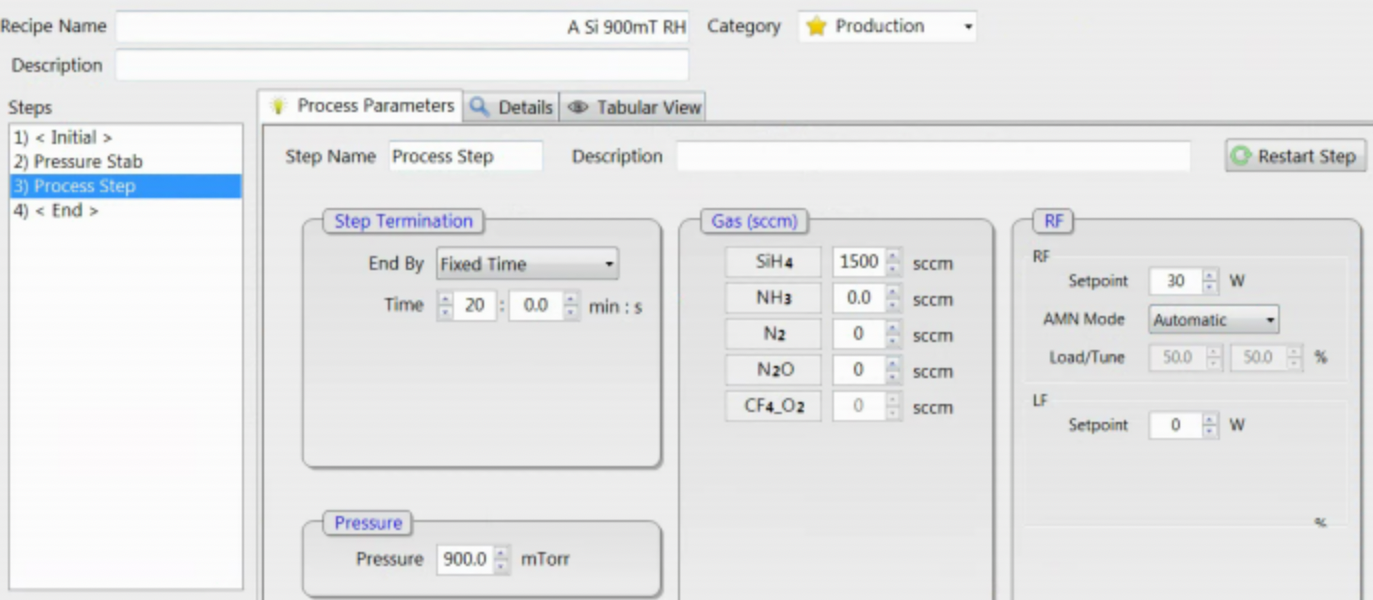Click the Pressure value field
Image resolution: width=1373 pixels, height=600 pixels.
click(x=465, y=559)
